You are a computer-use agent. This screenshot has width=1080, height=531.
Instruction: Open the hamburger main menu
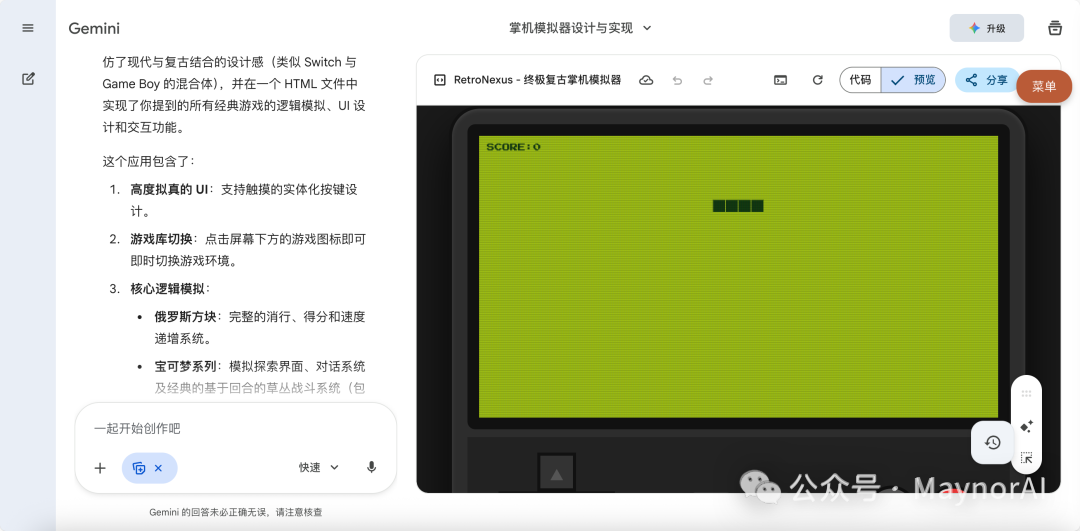28,28
